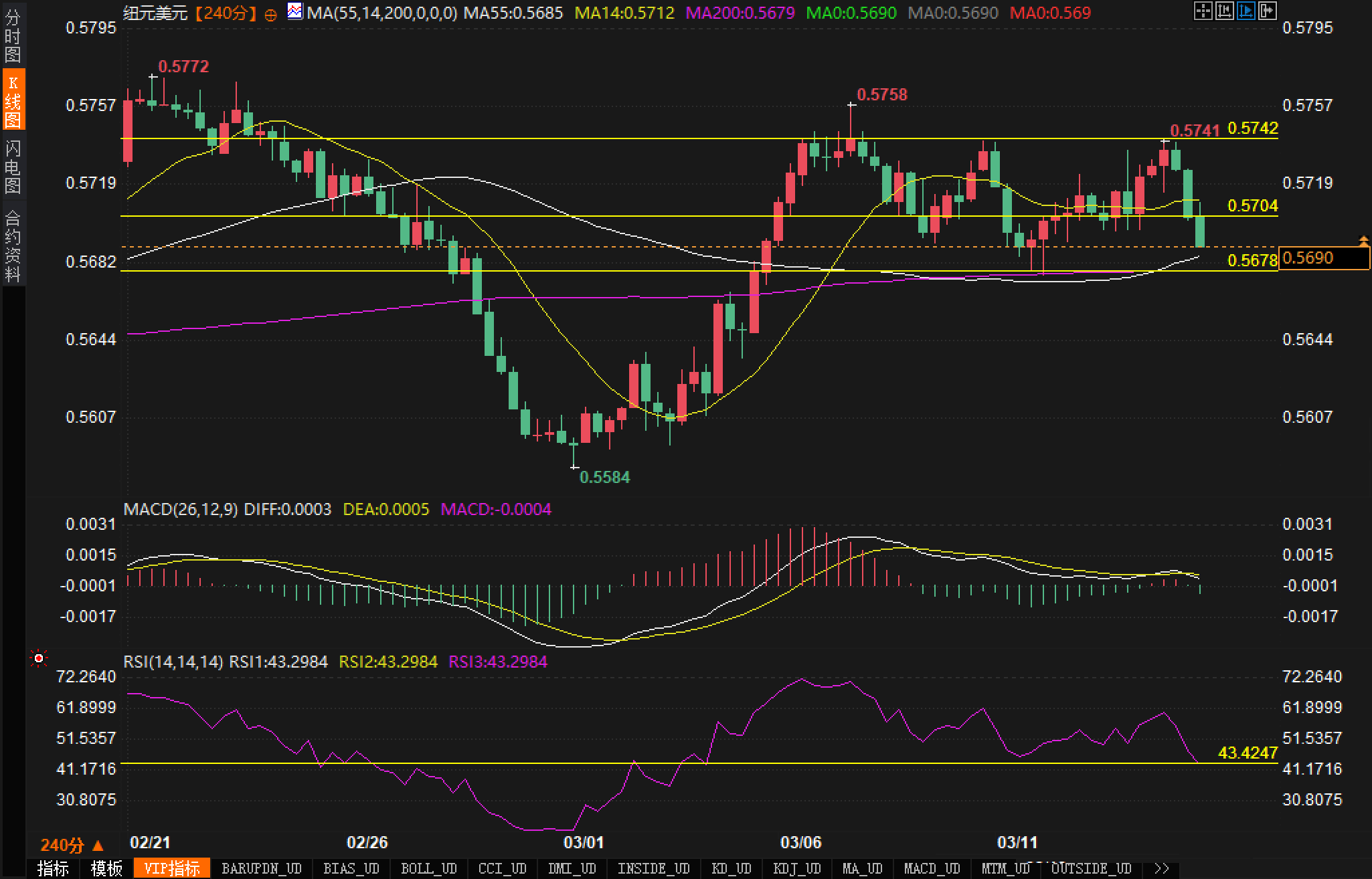Select the K线图 candlestick view tab
Screen dimensions: 1372x879
[x=13, y=100]
